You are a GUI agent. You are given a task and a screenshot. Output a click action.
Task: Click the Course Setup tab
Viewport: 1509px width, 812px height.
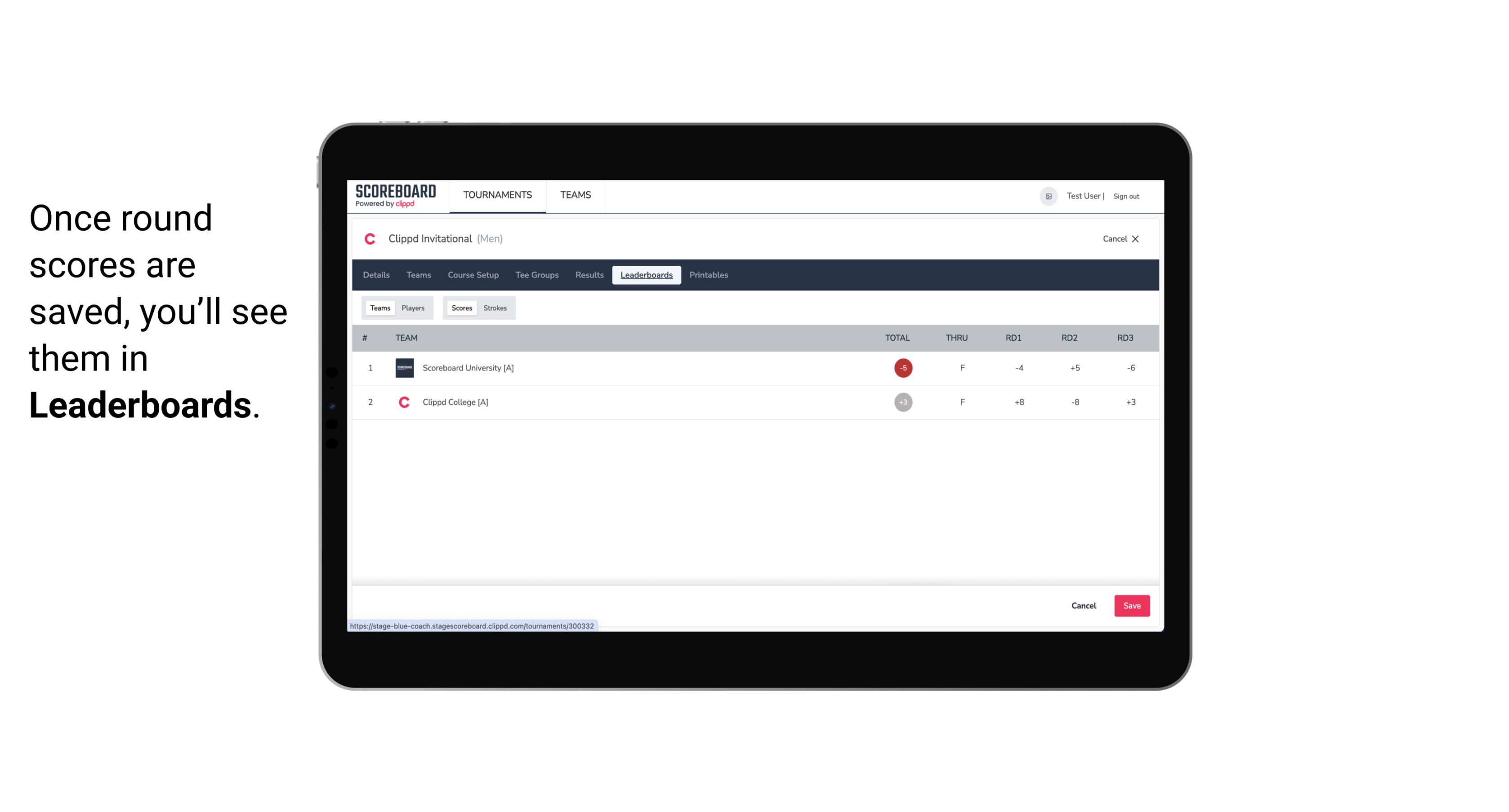coord(472,275)
